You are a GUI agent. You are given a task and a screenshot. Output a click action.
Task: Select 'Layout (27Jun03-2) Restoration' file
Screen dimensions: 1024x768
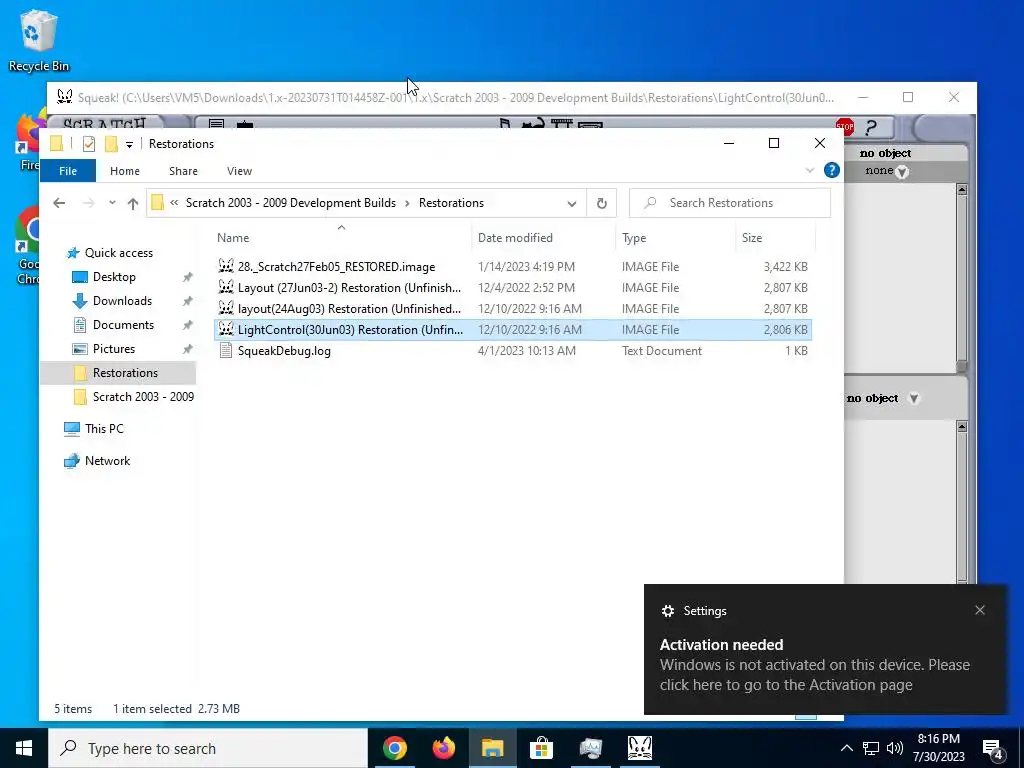(349, 287)
